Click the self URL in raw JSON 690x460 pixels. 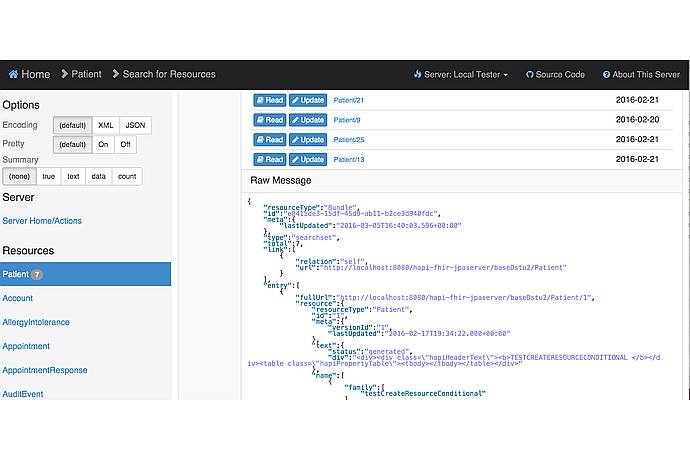pyautogui.click(x=444, y=268)
